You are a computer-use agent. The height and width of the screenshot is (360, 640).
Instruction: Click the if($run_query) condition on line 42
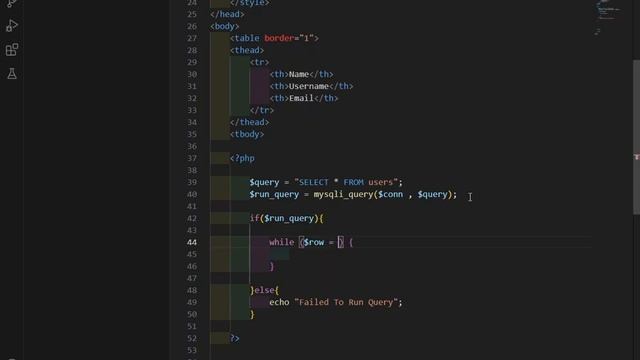(286, 218)
